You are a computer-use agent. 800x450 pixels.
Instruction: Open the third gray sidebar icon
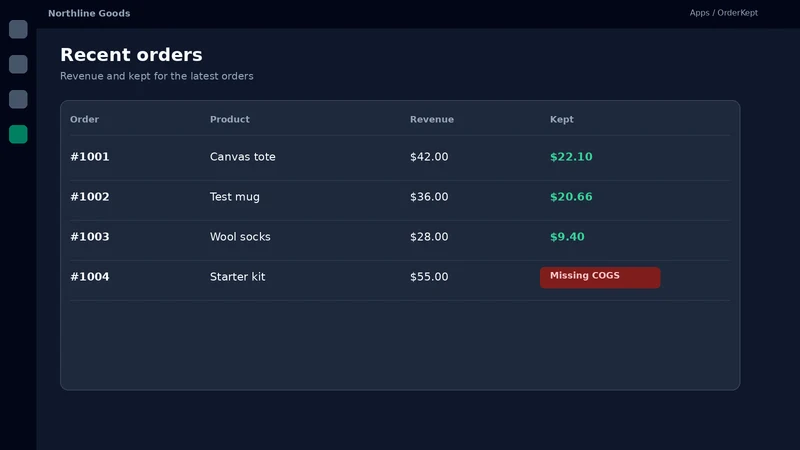(x=18, y=99)
